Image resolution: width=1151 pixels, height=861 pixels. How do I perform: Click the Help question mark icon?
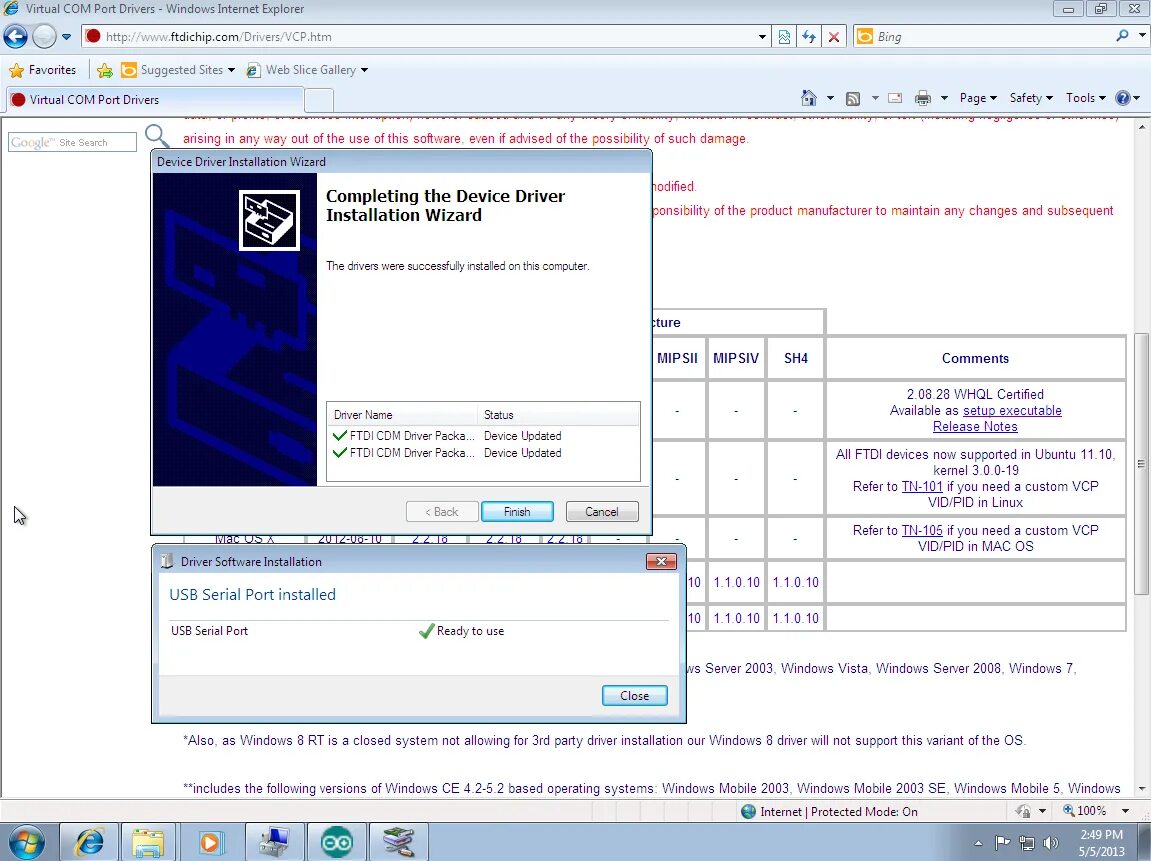[x=1122, y=98]
